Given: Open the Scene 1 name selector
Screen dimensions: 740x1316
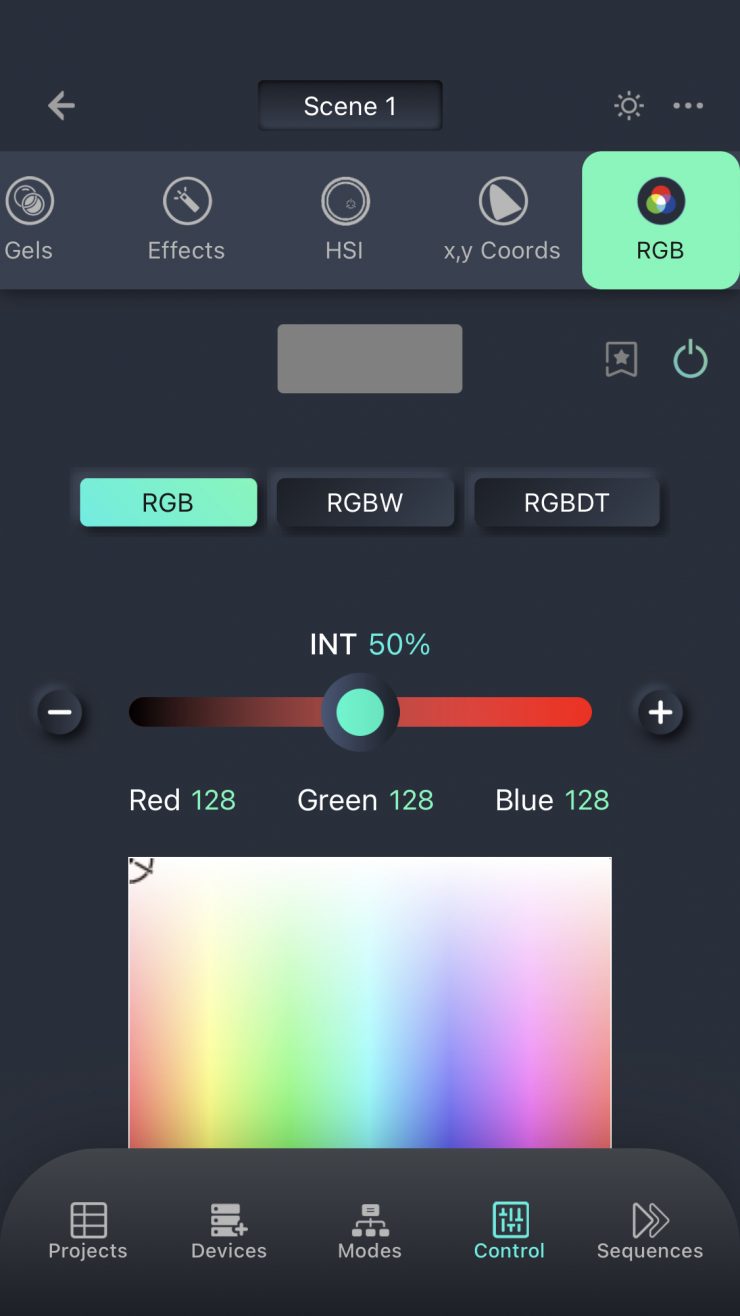Looking at the screenshot, I should pos(350,106).
